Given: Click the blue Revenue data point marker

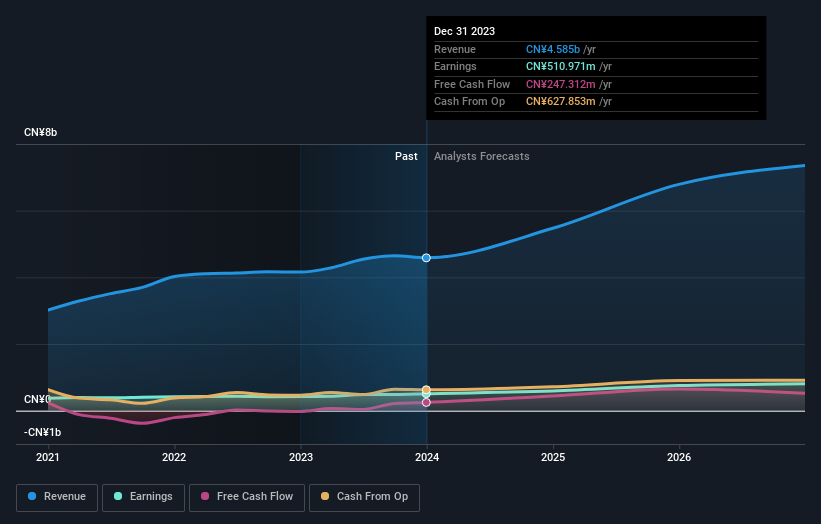Looking at the screenshot, I should [426, 258].
